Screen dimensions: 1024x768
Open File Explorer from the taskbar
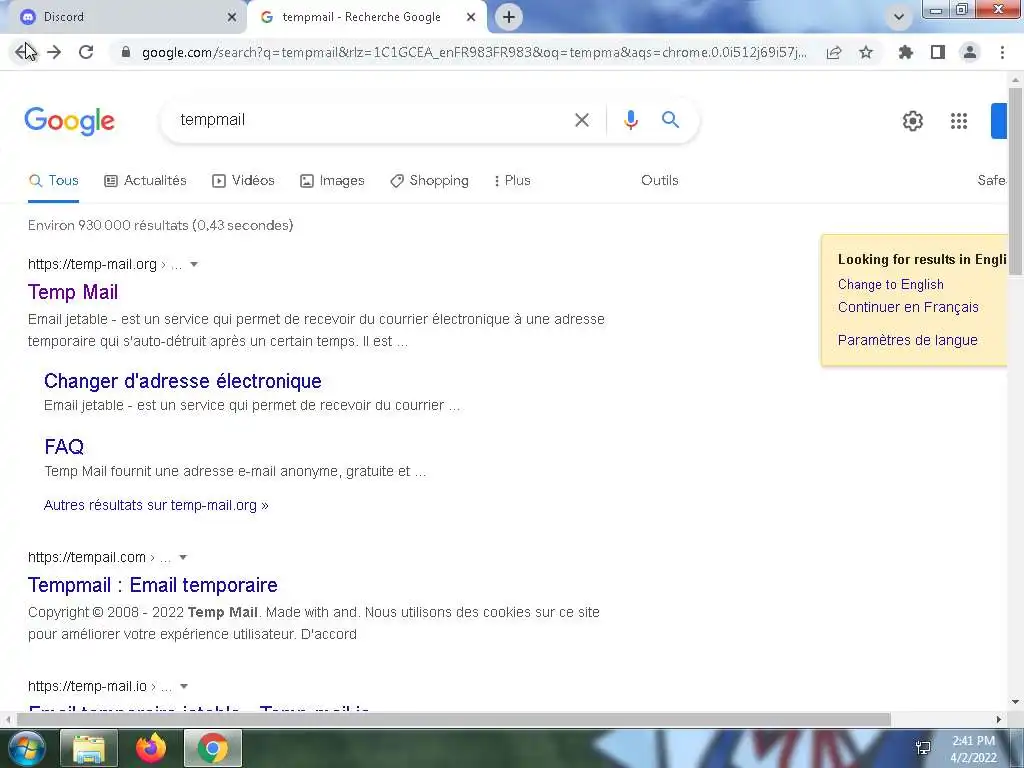coord(89,748)
